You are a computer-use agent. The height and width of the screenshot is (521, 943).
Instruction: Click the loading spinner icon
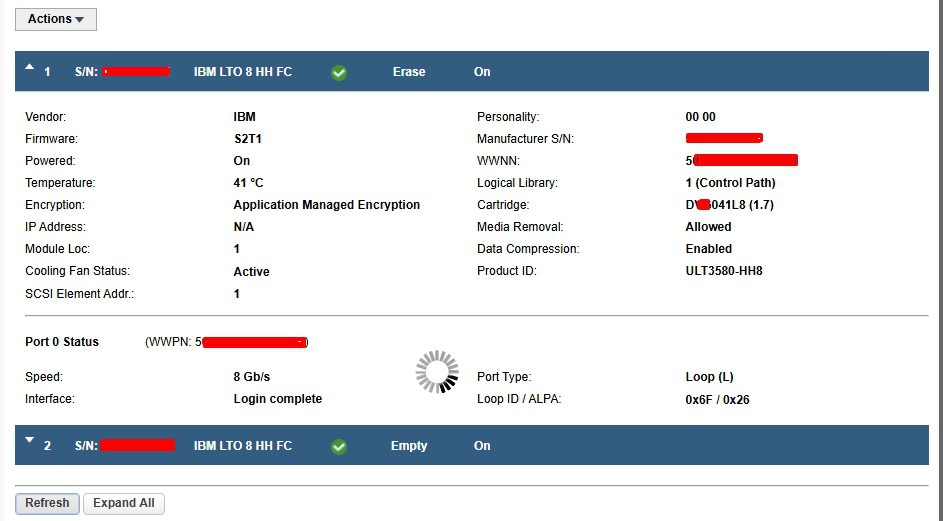pos(437,372)
